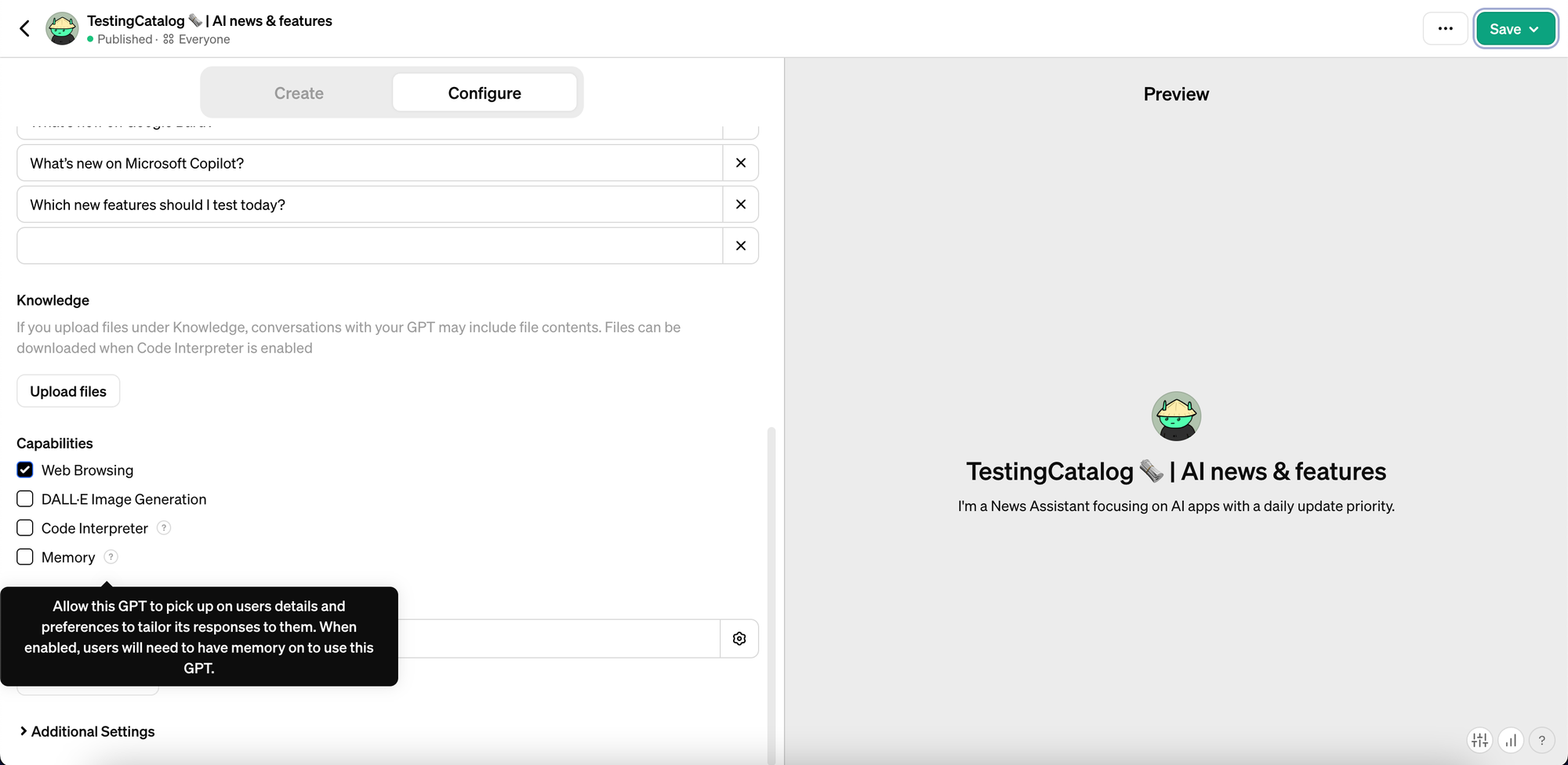
Task: Edit the 'What's new on Microsoft Copilot?' starter
Action: pos(369,163)
